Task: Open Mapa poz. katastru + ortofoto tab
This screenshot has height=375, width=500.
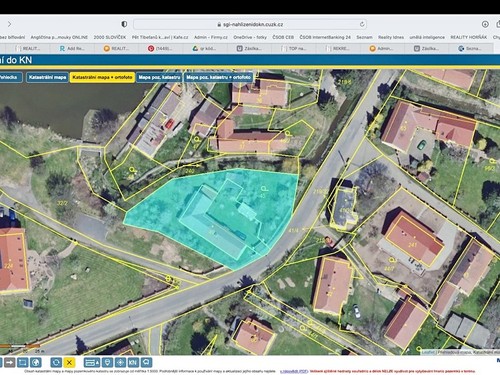Action: [219, 77]
